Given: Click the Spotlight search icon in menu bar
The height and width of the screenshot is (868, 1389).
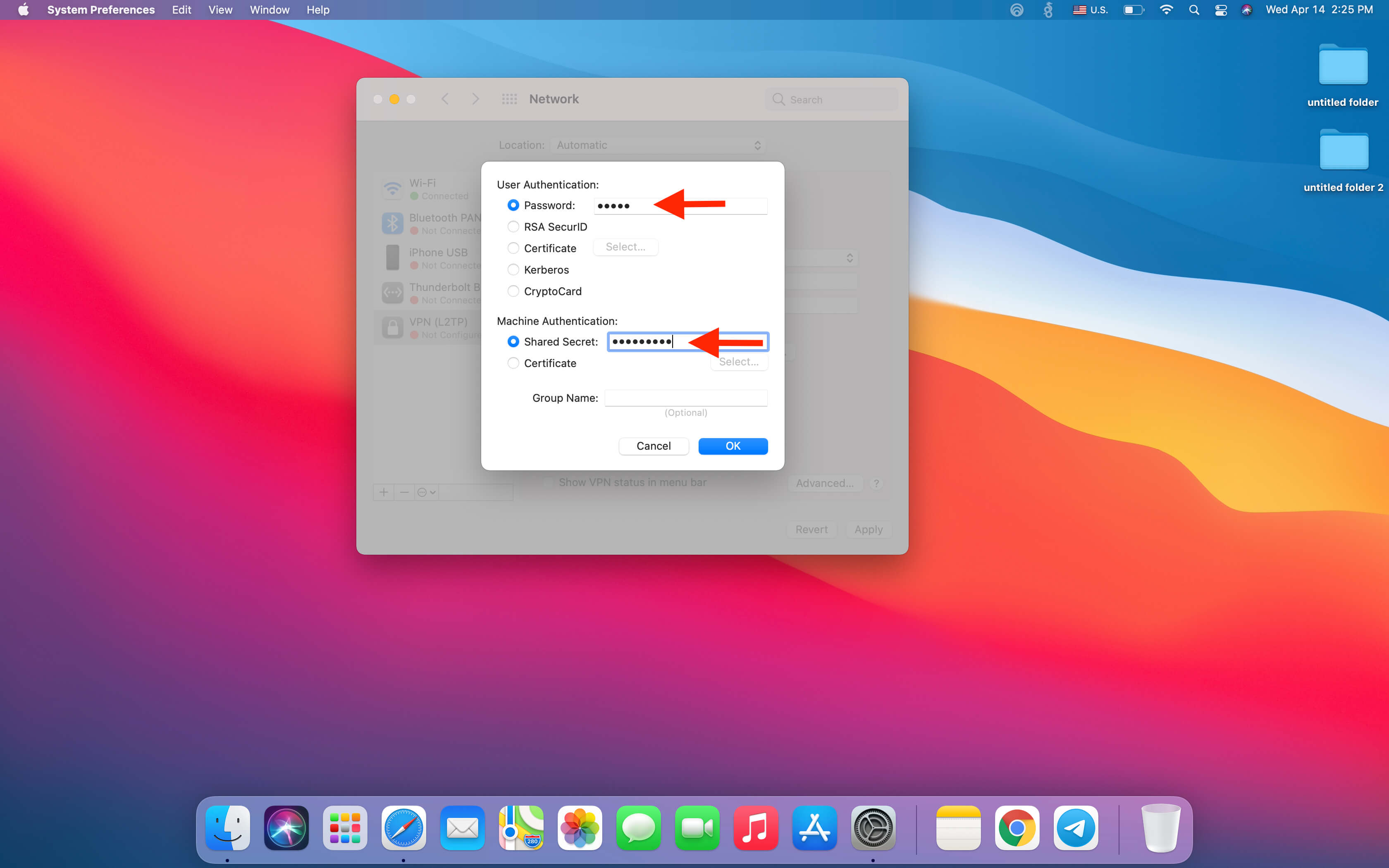Looking at the screenshot, I should click(1194, 10).
